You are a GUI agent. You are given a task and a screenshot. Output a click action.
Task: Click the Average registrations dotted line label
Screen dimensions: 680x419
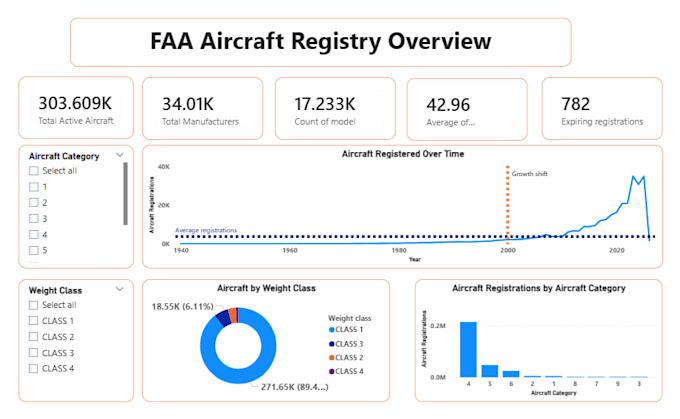206,230
